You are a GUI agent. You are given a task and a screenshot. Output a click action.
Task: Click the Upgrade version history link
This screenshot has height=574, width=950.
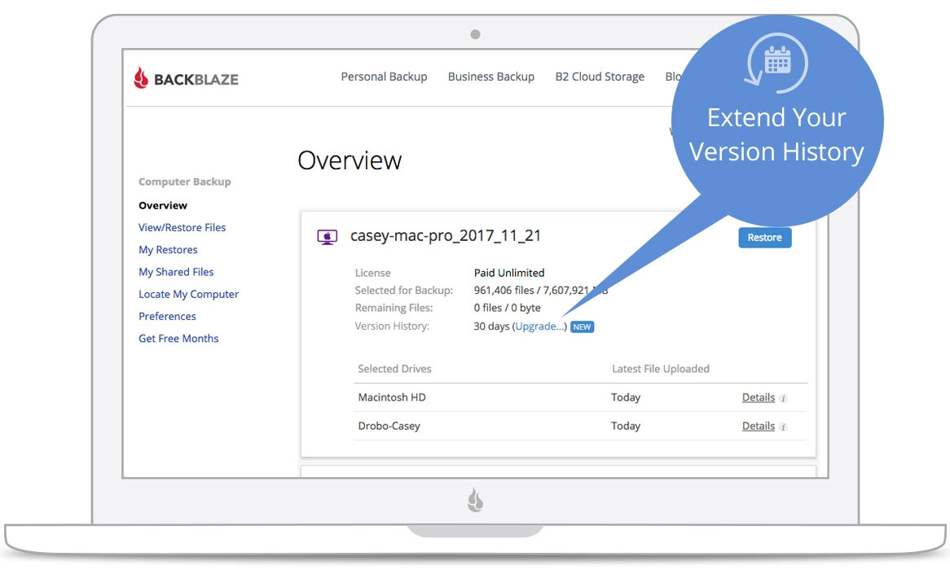click(540, 326)
